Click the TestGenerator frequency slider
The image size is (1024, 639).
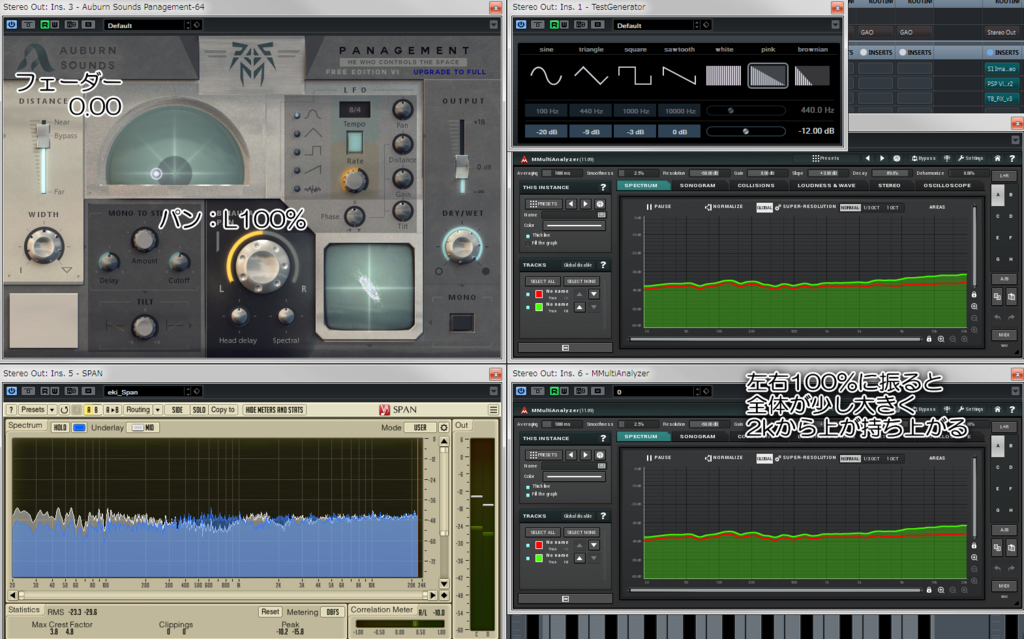pyautogui.click(x=745, y=110)
